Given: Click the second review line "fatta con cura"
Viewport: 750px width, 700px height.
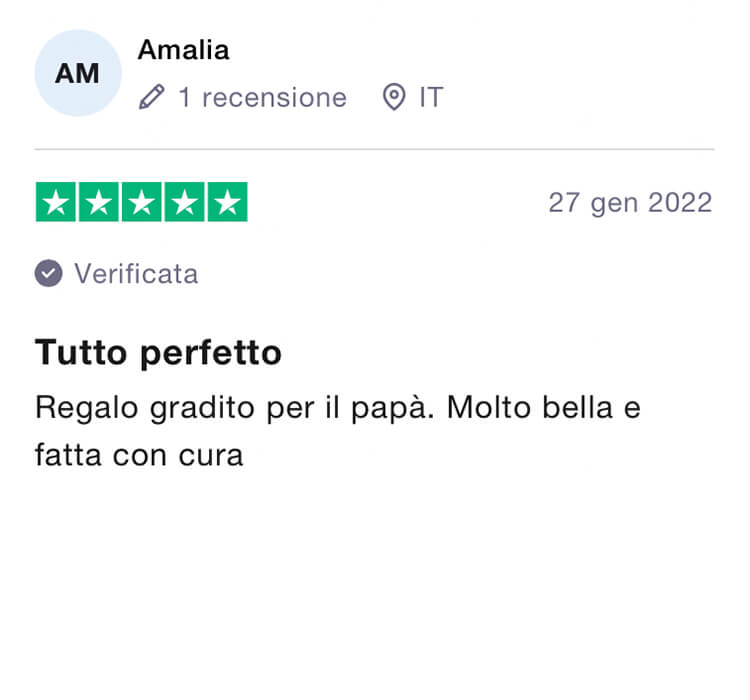Looking at the screenshot, I should 139,455.
